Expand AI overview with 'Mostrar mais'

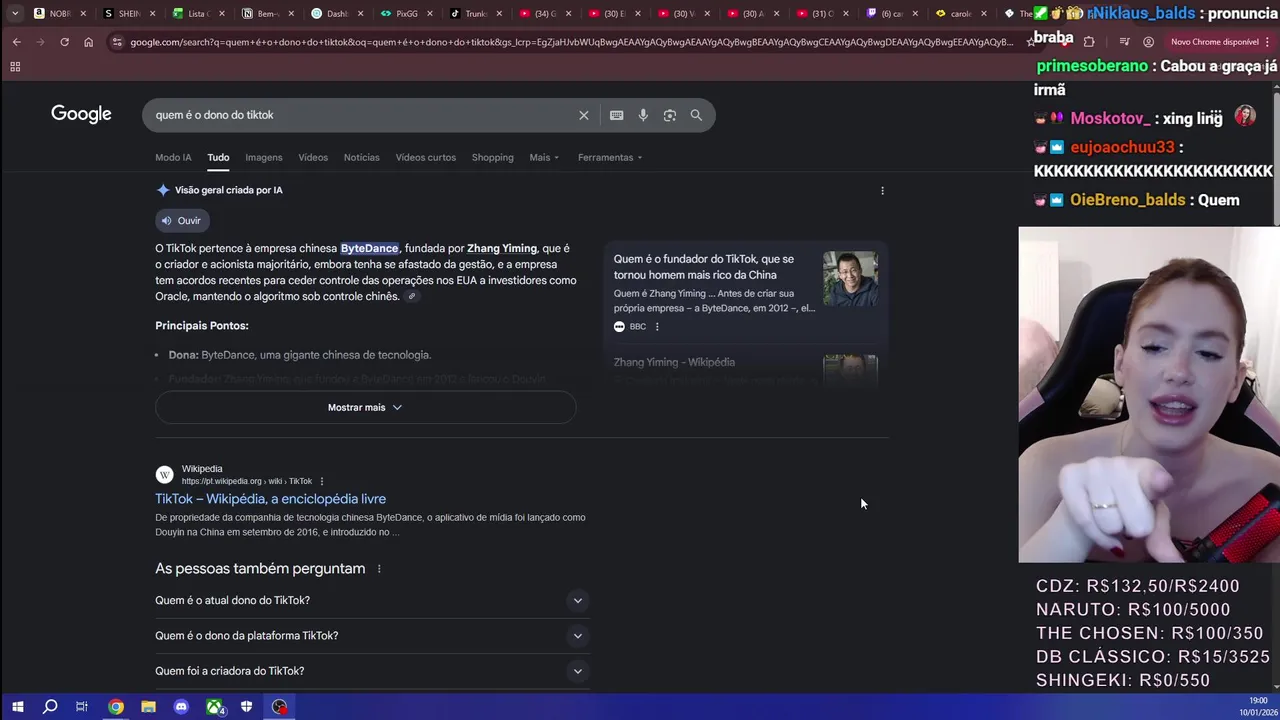click(x=365, y=408)
